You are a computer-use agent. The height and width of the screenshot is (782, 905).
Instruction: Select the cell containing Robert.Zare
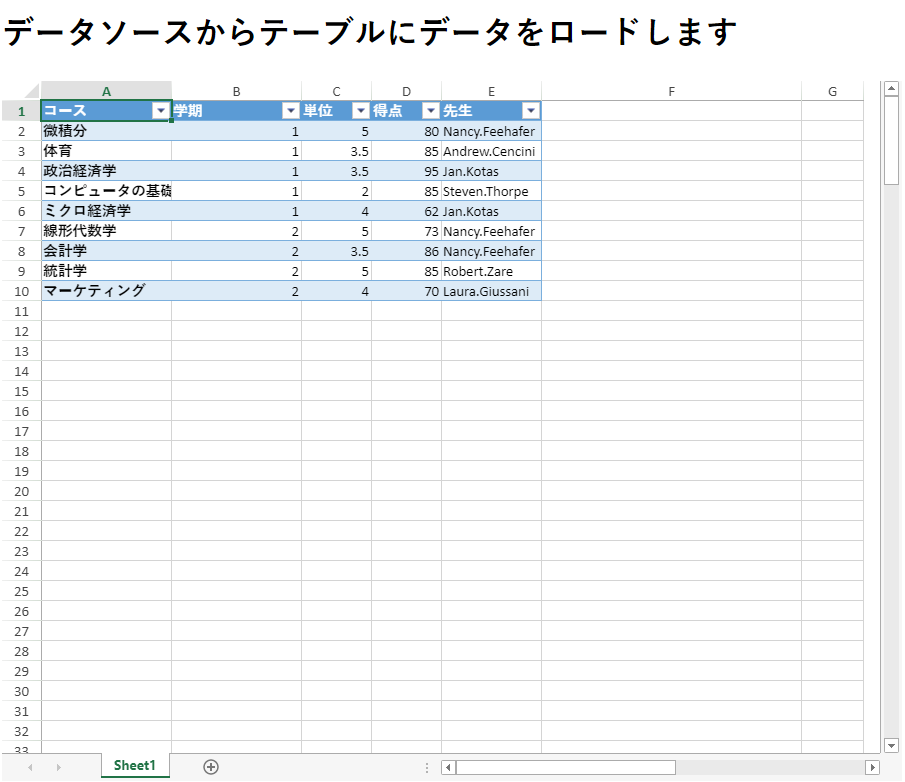click(490, 271)
